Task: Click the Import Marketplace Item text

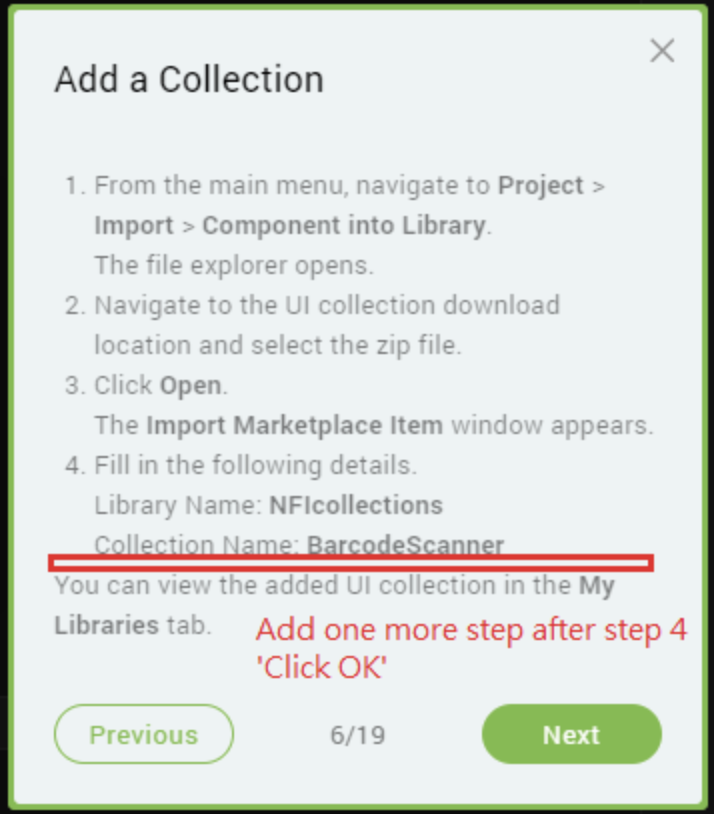Action: (294, 425)
